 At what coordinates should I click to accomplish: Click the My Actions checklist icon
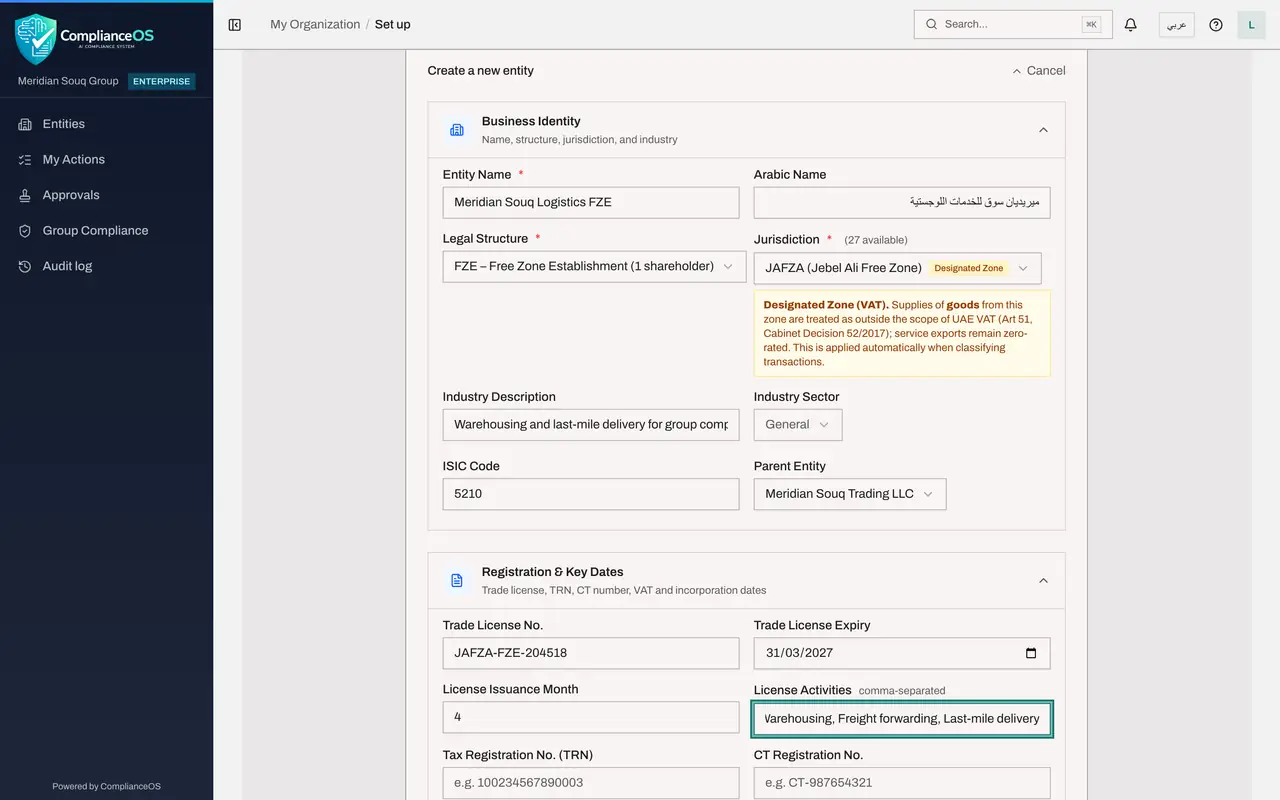[x=25, y=160]
